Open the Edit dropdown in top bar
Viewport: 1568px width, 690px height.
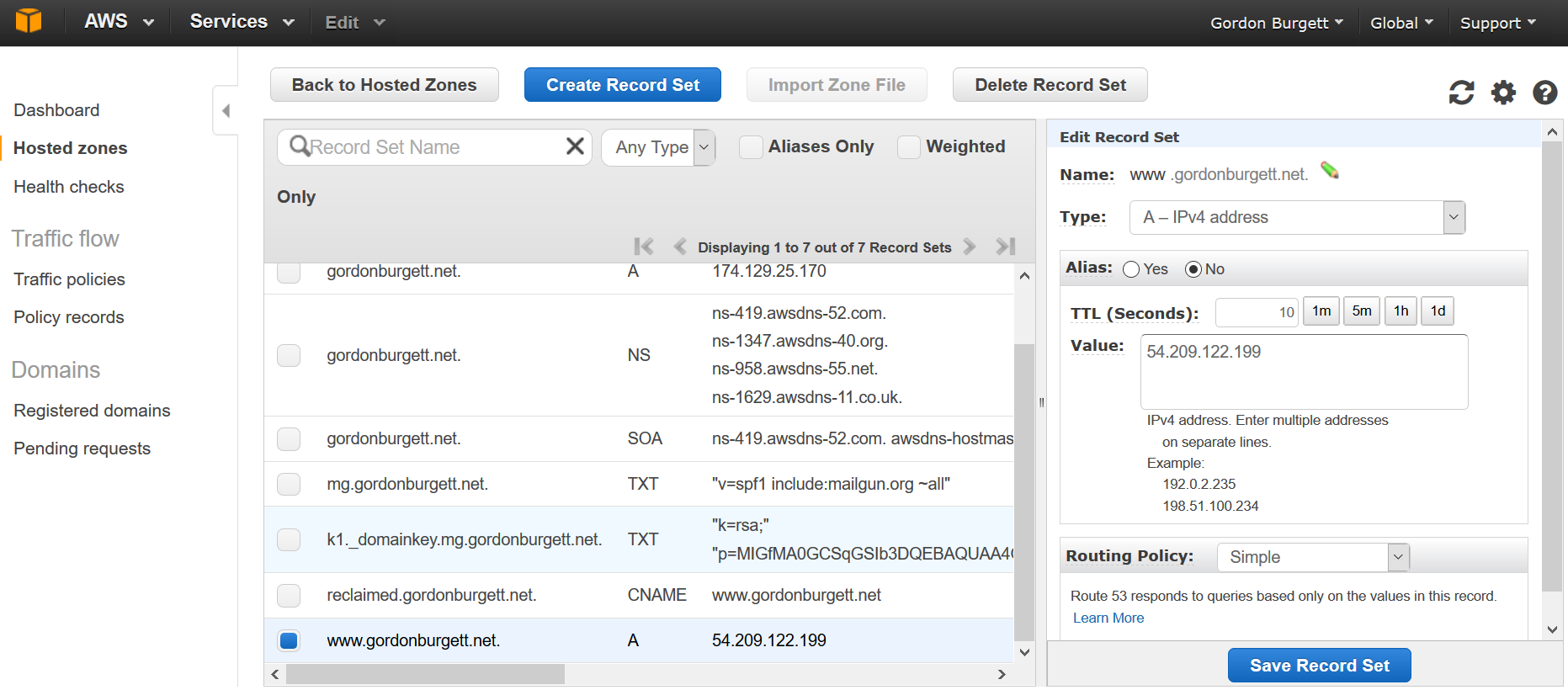tap(354, 22)
